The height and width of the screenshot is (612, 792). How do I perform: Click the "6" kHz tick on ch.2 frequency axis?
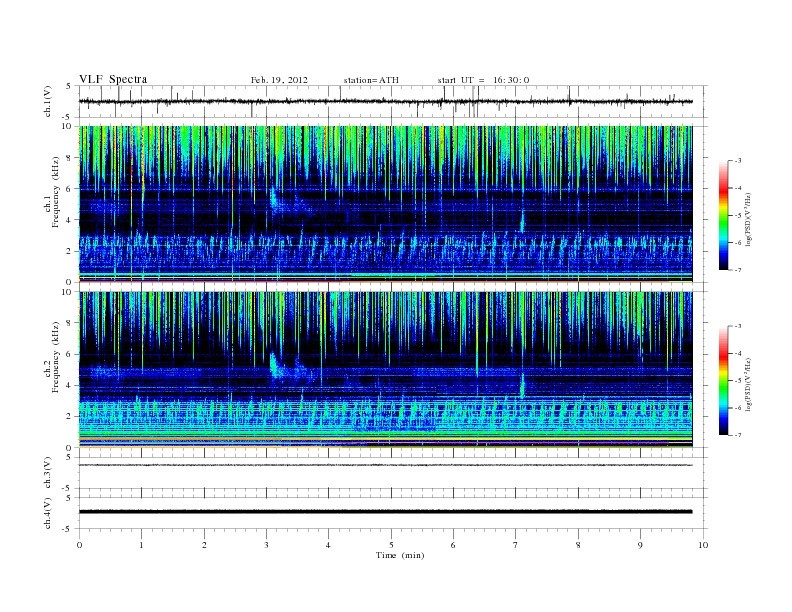70,354
